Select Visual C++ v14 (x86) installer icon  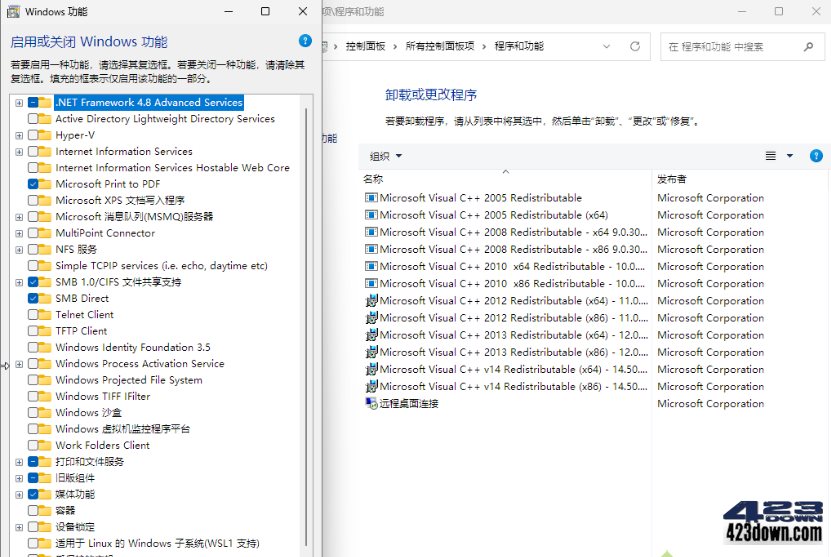pyautogui.click(x=371, y=386)
